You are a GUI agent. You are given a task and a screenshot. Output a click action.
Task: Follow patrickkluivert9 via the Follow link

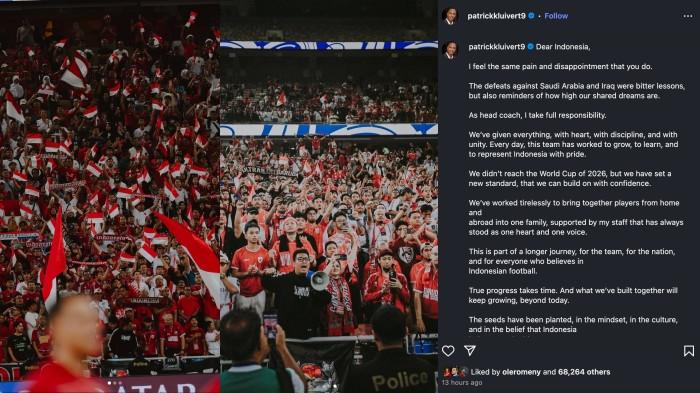click(556, 16)
